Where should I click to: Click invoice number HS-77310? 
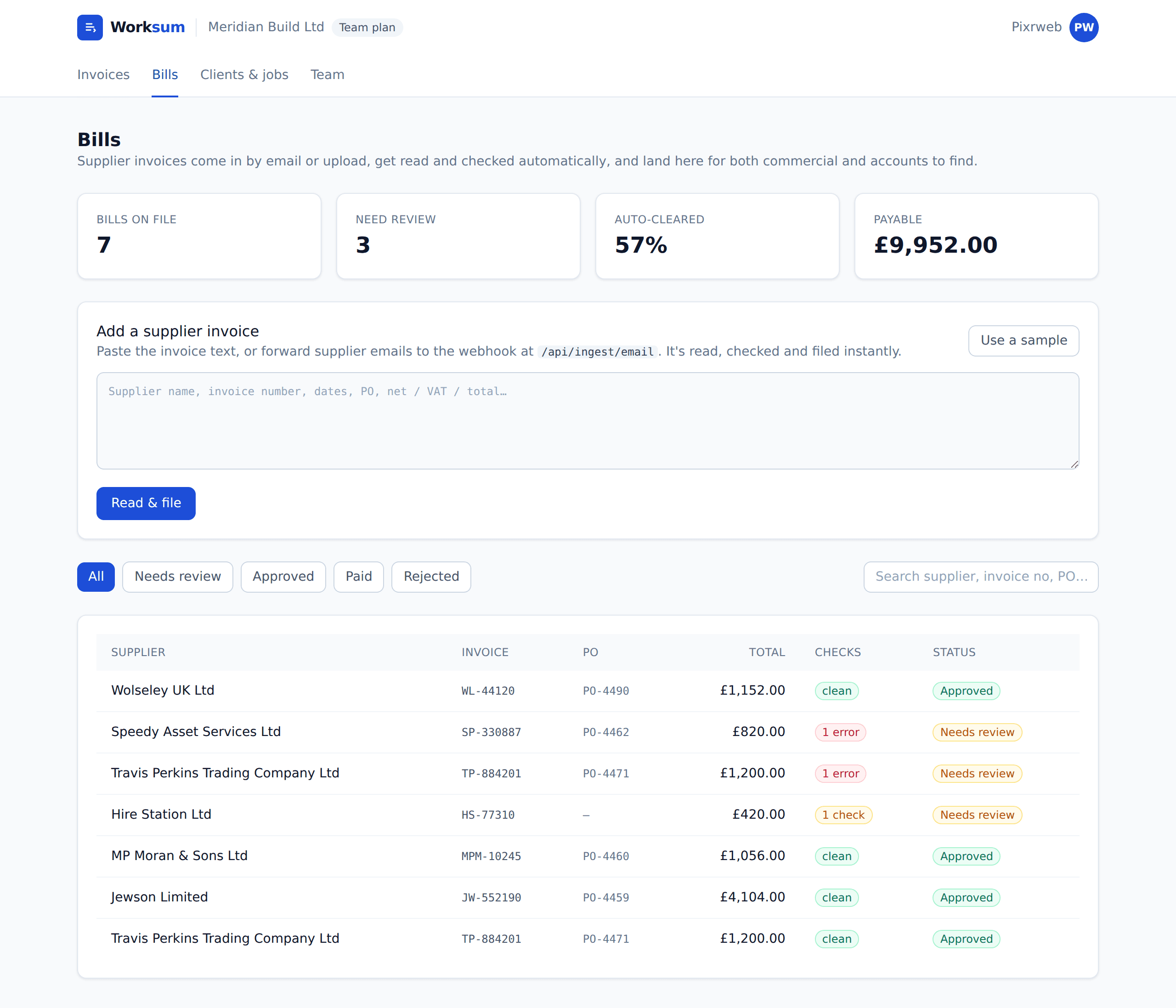(x=488, y=815)
